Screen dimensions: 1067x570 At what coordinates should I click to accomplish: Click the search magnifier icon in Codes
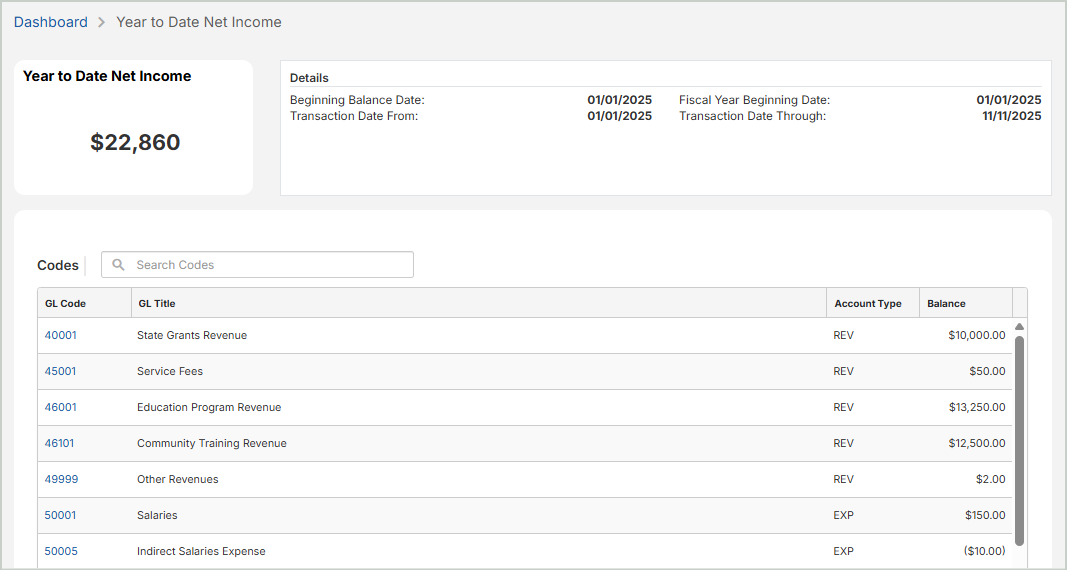(119, 265)
